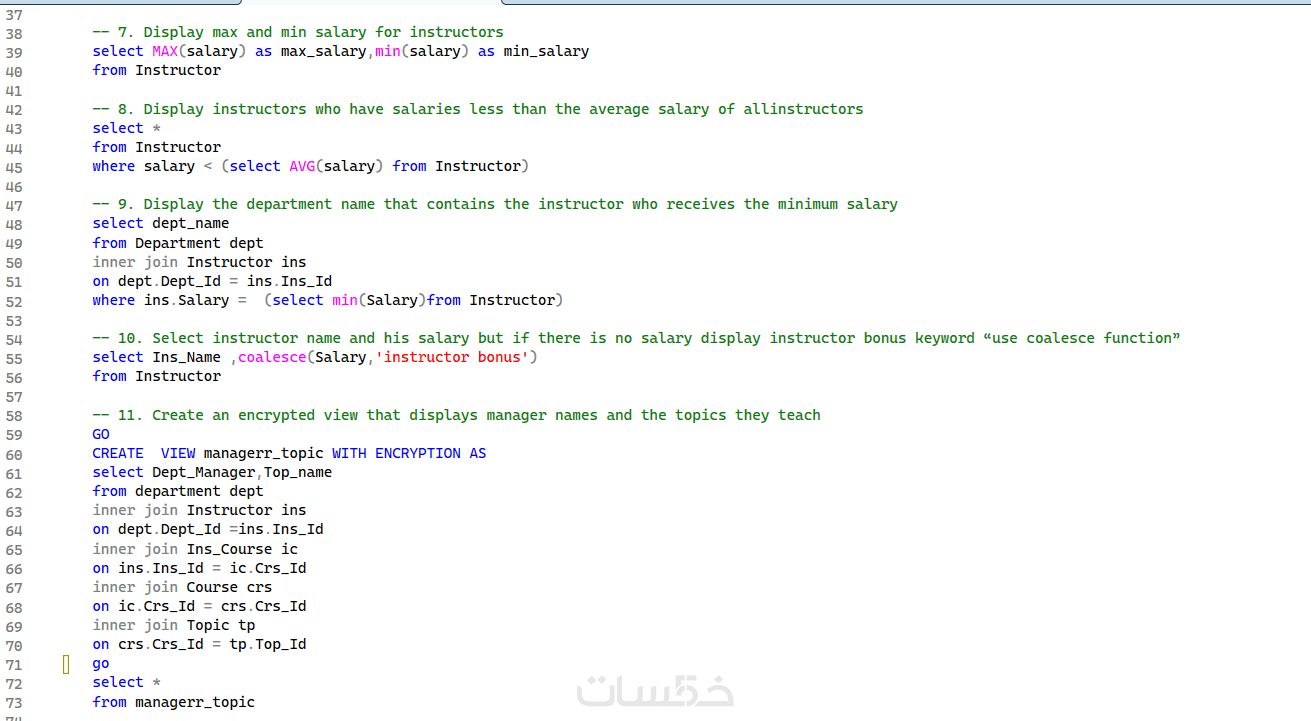Click the AVG function in the subquery
This screenshot has height=721, width=1311.
pyautogui.click(x=302, y=166)
